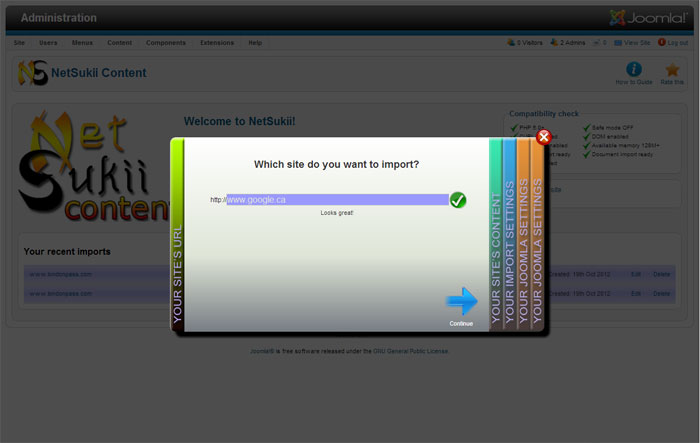The width and height of the screenshot is (700, 443).
Task: Click the DOM enabled check item
Action: click(606, 137)
